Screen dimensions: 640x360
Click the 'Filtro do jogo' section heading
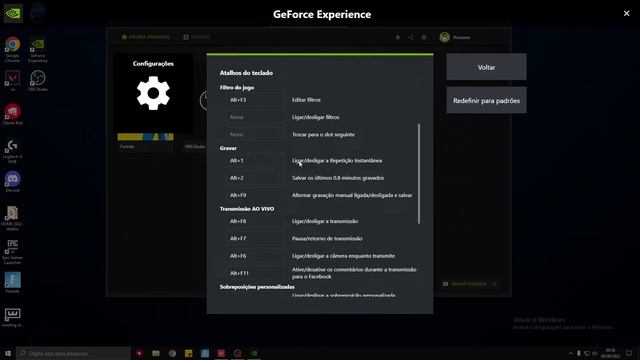point(237,87)
